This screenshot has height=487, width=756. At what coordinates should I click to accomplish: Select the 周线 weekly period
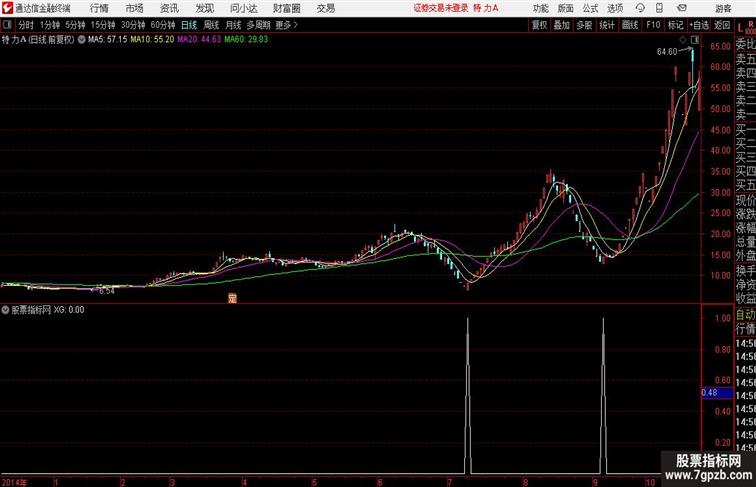[x=211, y=25]
